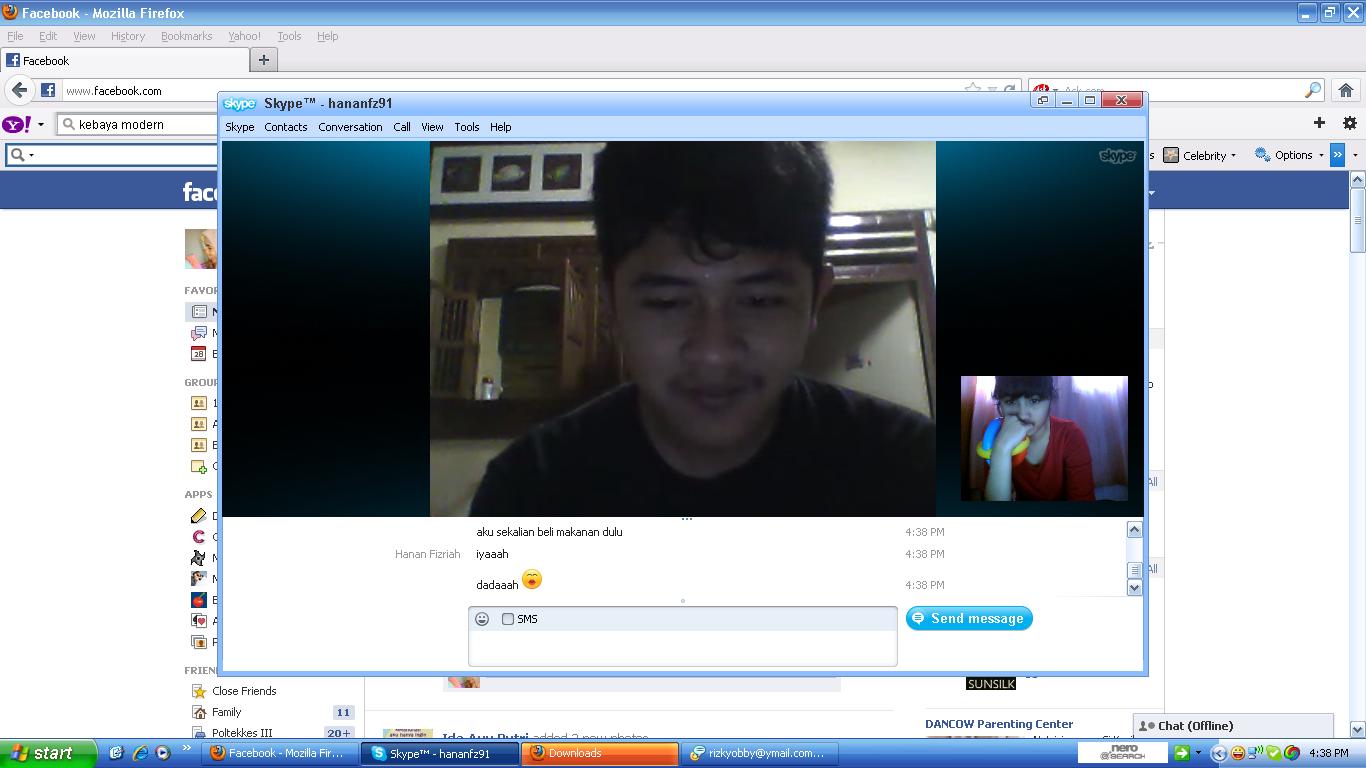This screenshot has width=1366, height=768.
Task: Open the Poltekkes III list in Facebook
Action: click(x=242, y=733)
